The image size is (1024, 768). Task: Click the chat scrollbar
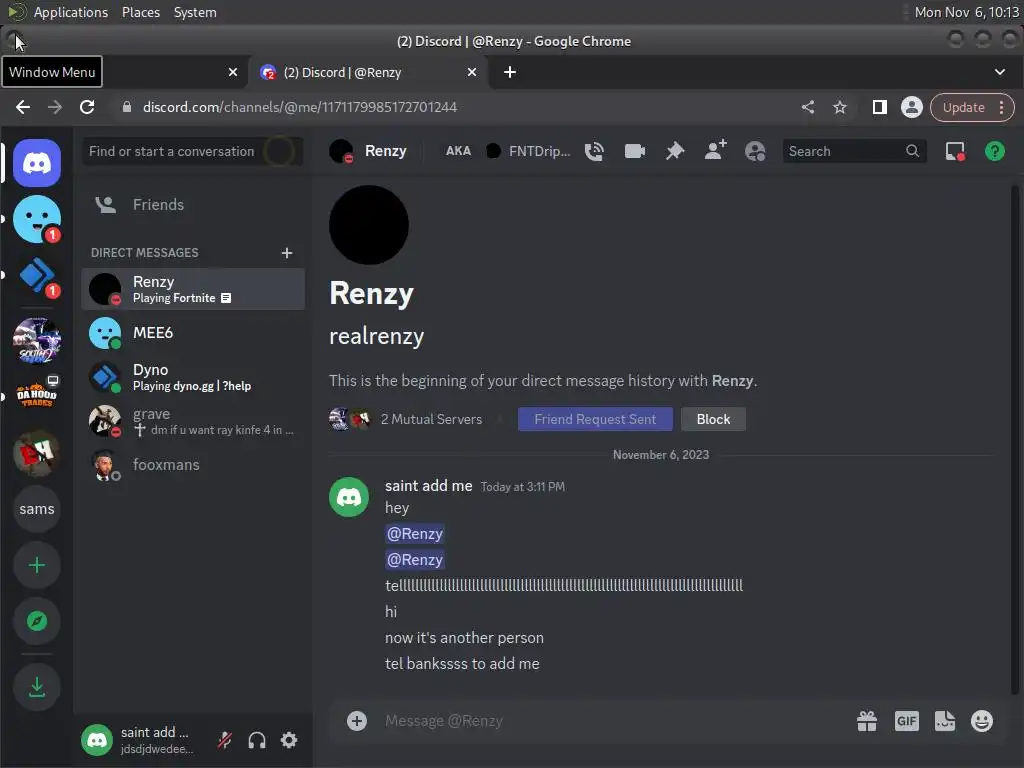1014,438
